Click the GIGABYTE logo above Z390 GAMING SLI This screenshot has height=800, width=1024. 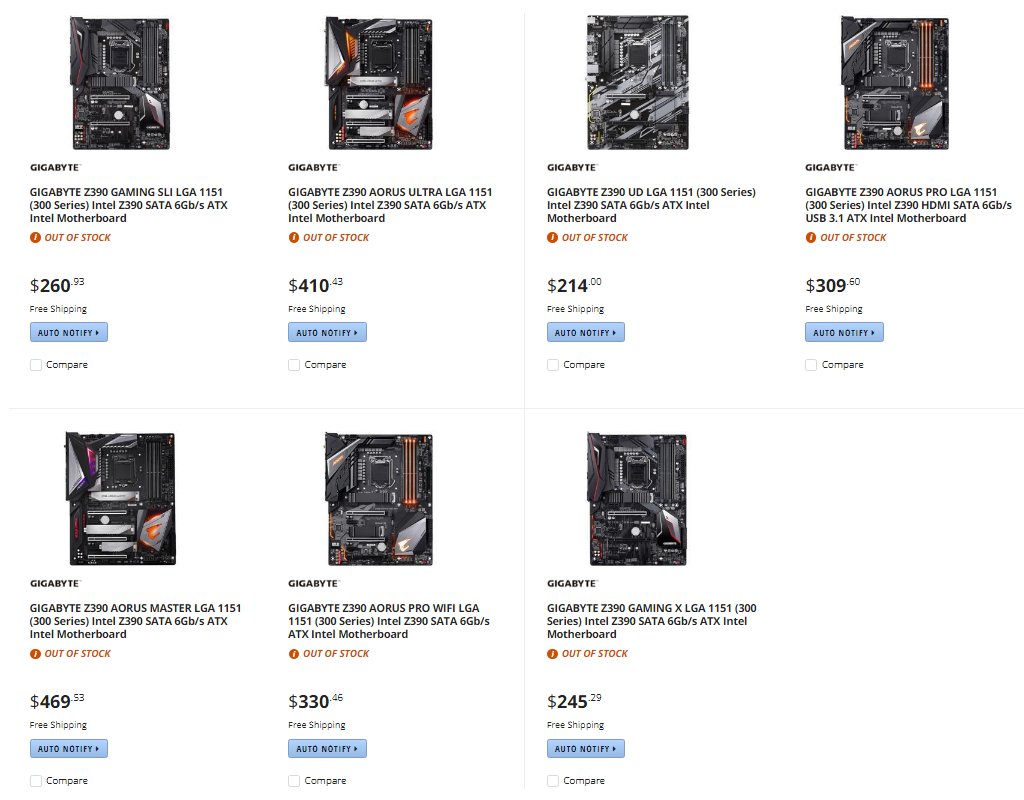coord(54,167)
